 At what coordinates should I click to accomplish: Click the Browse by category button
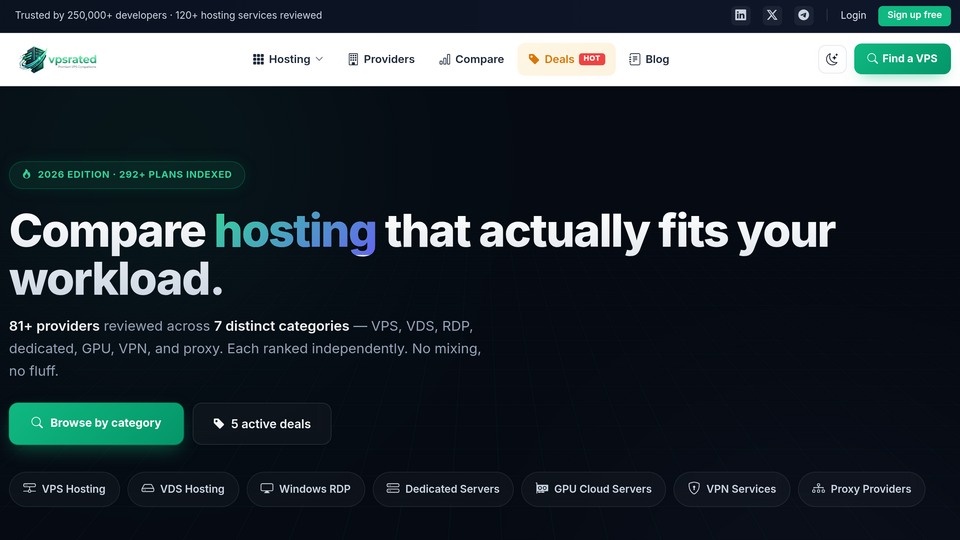96,423
